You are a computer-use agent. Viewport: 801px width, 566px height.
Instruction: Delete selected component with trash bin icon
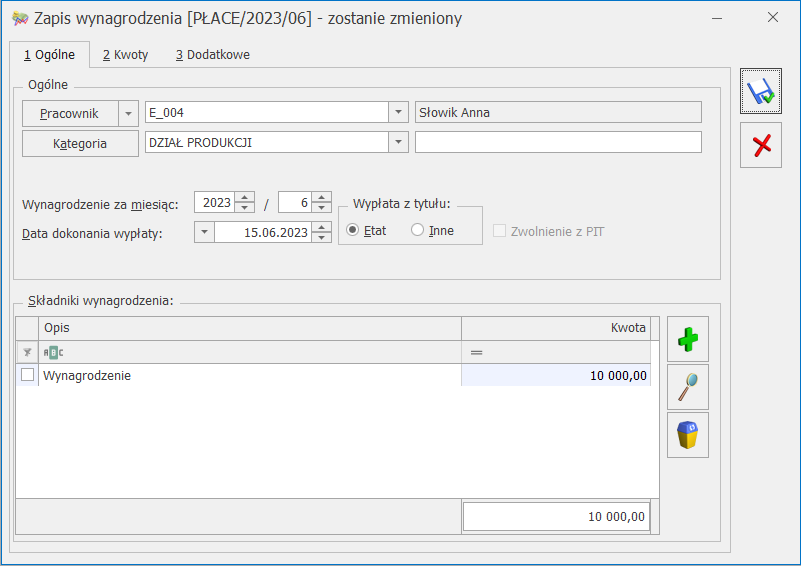click(x=688, y=435)
